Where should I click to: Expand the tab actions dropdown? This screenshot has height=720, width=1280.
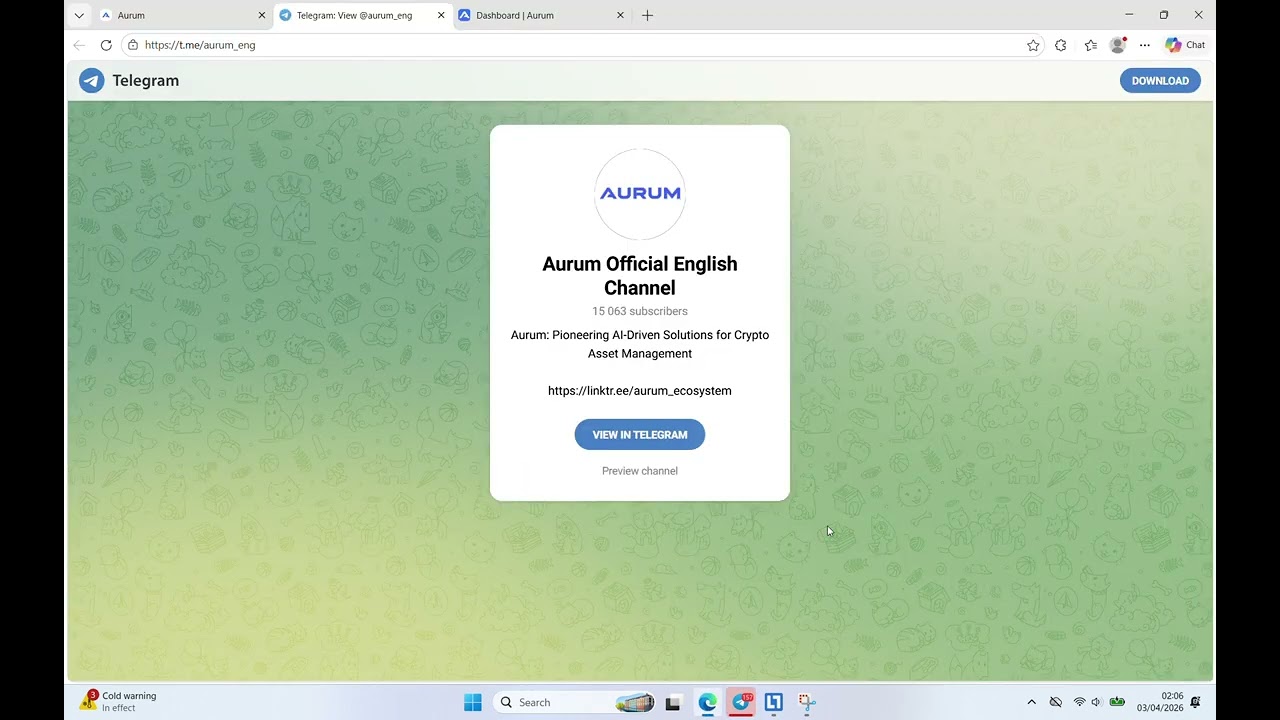click(79, 15)
